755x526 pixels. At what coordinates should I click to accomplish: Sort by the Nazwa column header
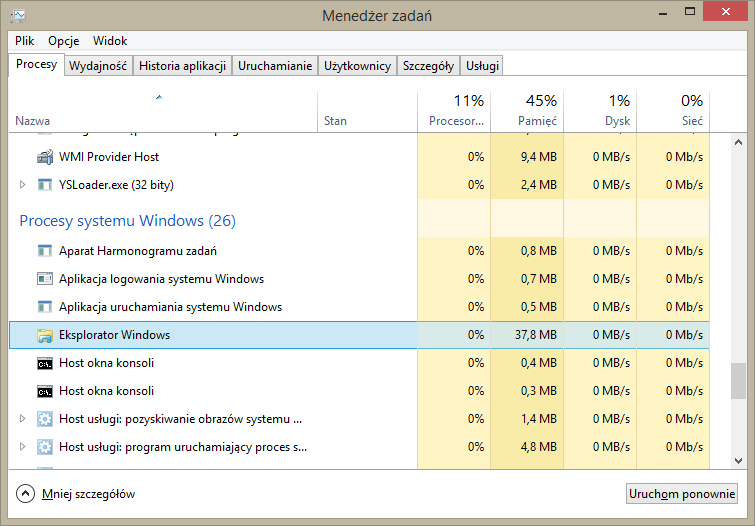tap(163, 111)
